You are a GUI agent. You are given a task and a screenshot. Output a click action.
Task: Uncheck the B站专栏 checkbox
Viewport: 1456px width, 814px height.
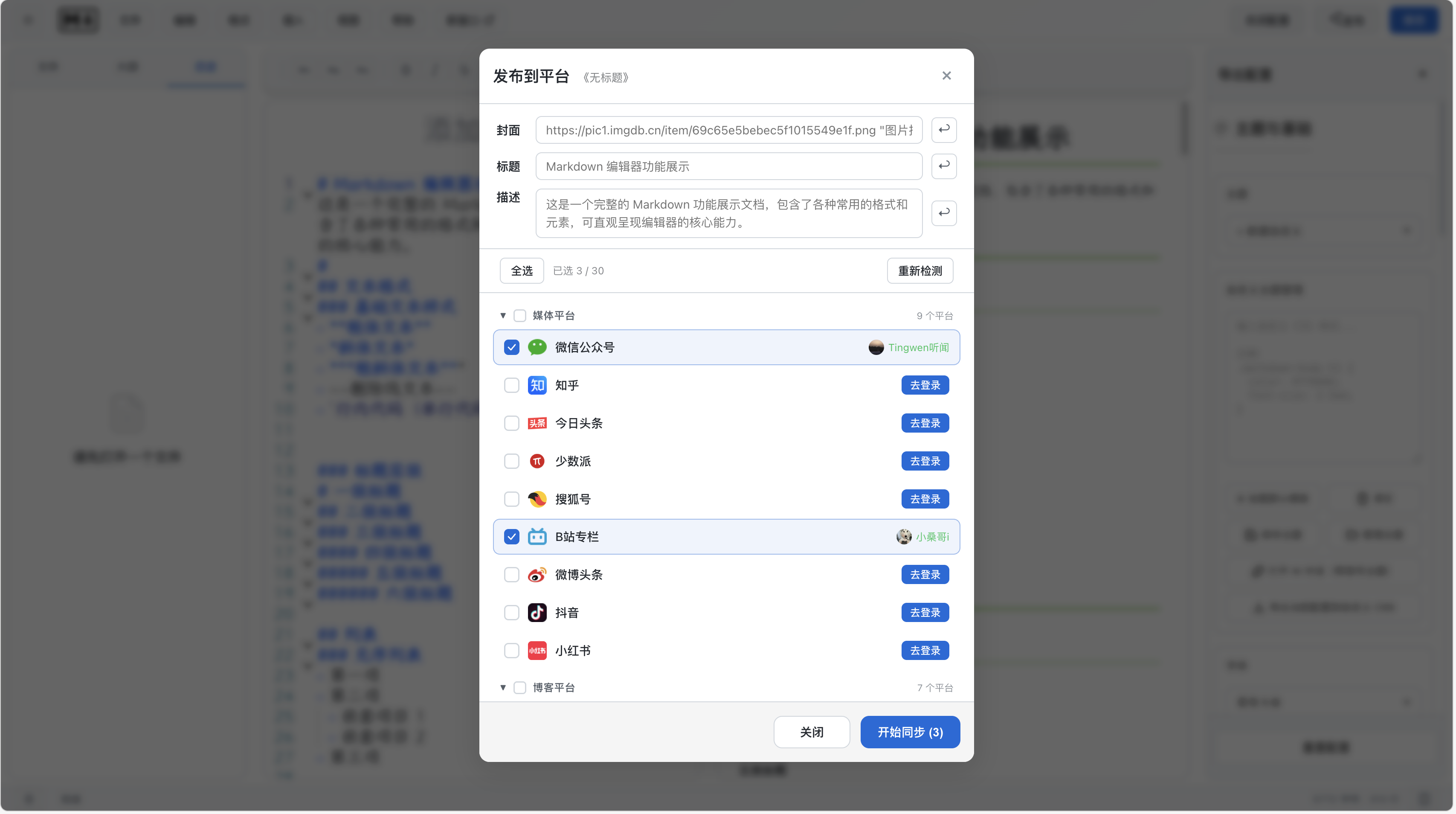pyautogui.click(x=511, y=536)
